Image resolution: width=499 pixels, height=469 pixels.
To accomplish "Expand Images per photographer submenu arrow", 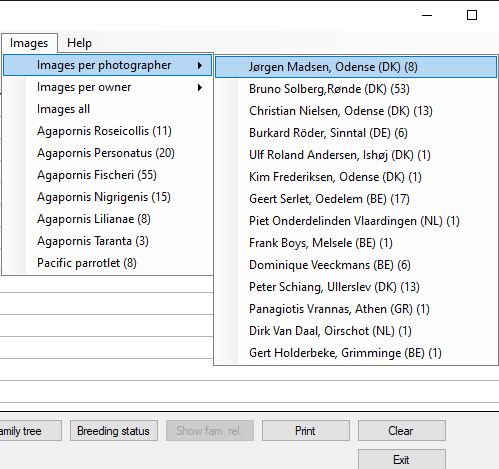I will coord(200,65).
